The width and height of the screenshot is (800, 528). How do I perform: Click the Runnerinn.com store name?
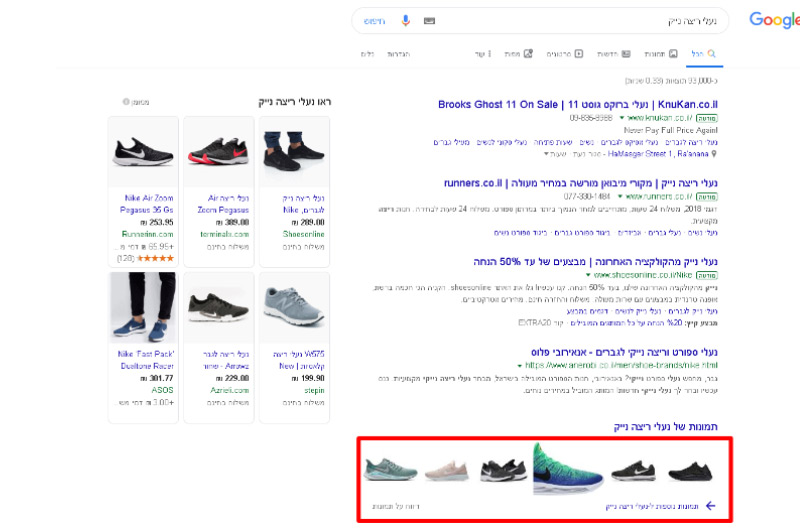[148, 234]
